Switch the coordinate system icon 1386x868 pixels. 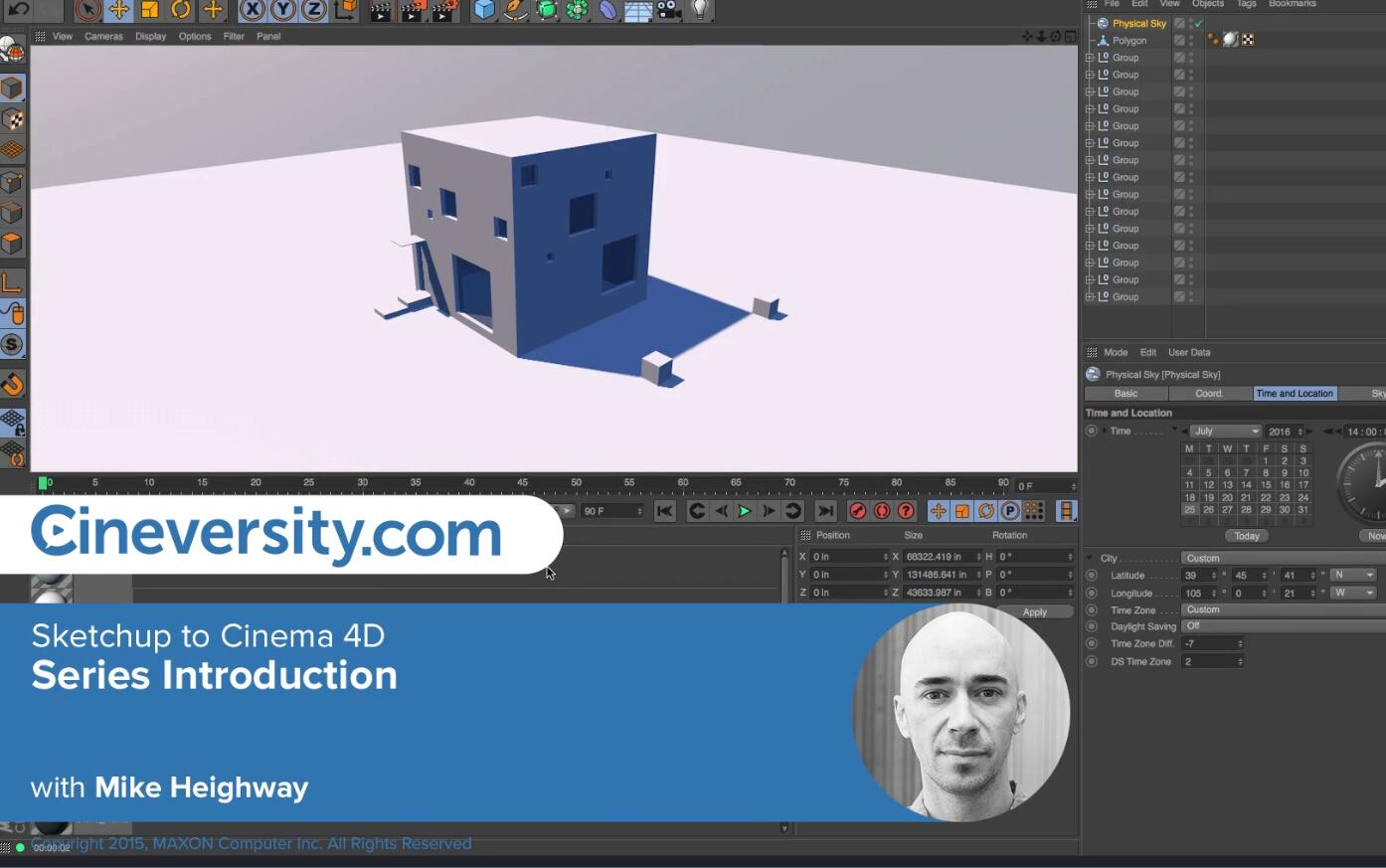[x=344, y=10]
